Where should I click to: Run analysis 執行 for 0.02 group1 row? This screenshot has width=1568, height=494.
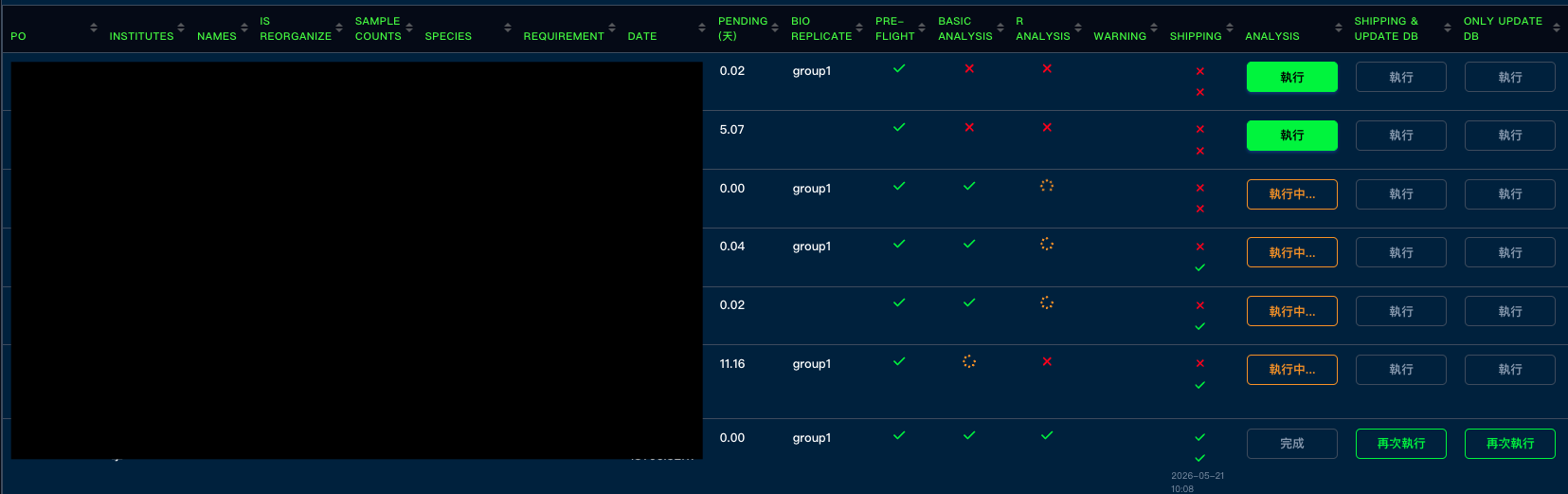click(1292, 77)
